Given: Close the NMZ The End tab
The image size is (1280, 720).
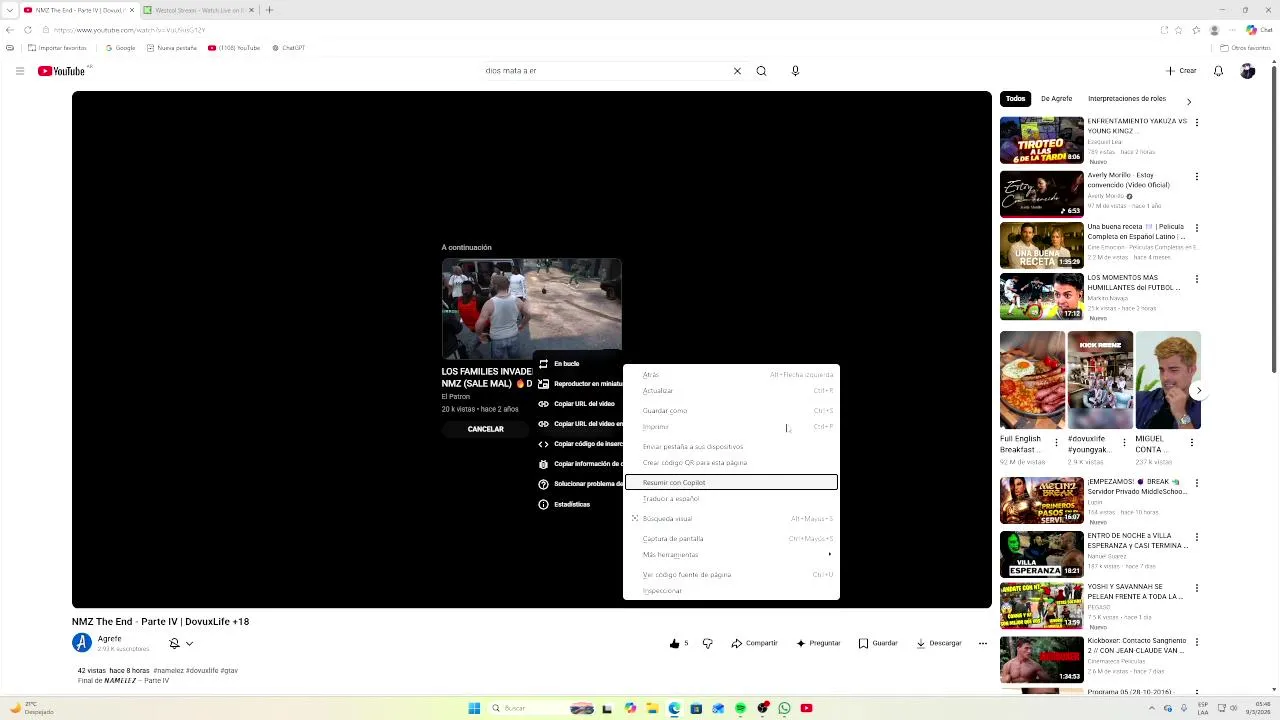Looking at the screenshot, I should (132, 10).
